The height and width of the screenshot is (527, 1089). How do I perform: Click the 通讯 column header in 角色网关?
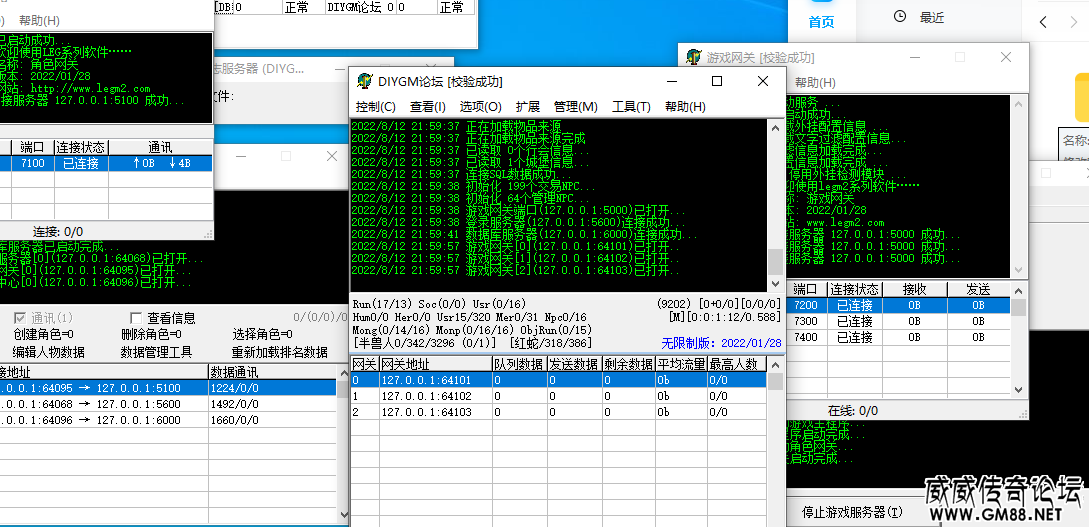(x=160, y=148)
